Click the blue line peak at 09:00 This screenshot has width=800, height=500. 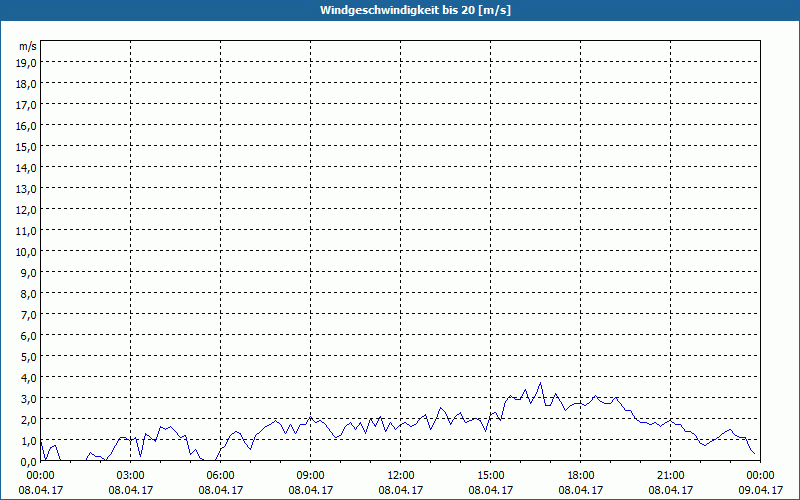click(310, 417)
